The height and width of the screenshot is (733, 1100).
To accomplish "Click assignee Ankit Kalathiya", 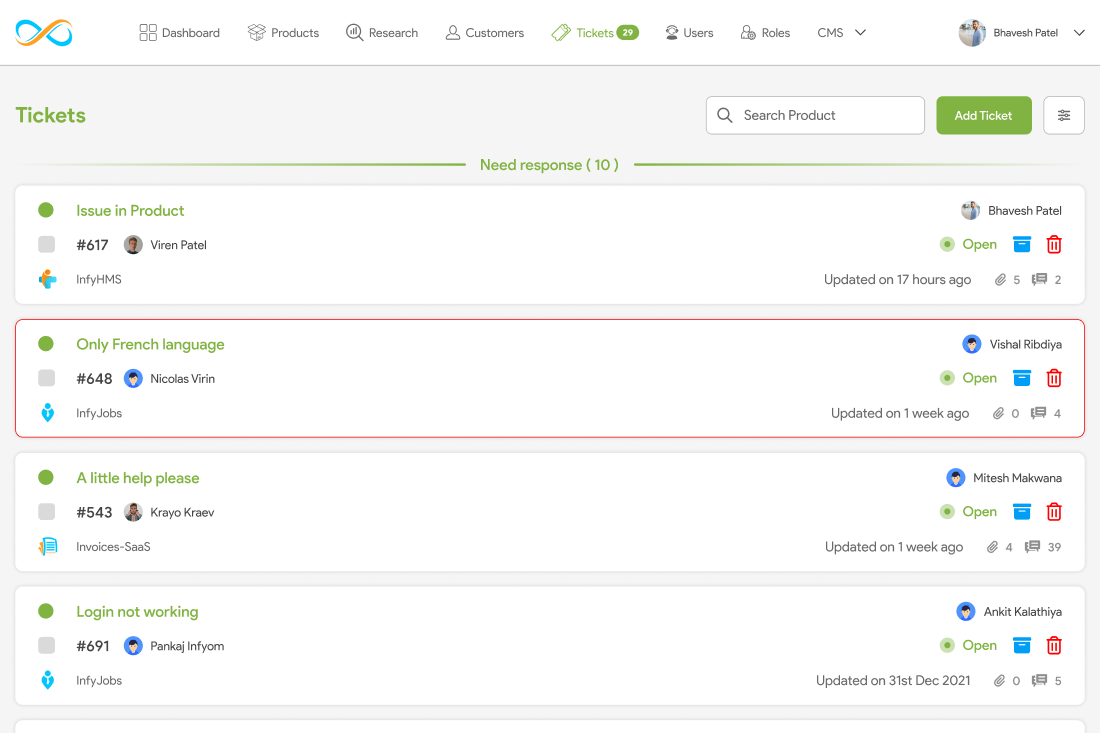I will point(1022,612).
